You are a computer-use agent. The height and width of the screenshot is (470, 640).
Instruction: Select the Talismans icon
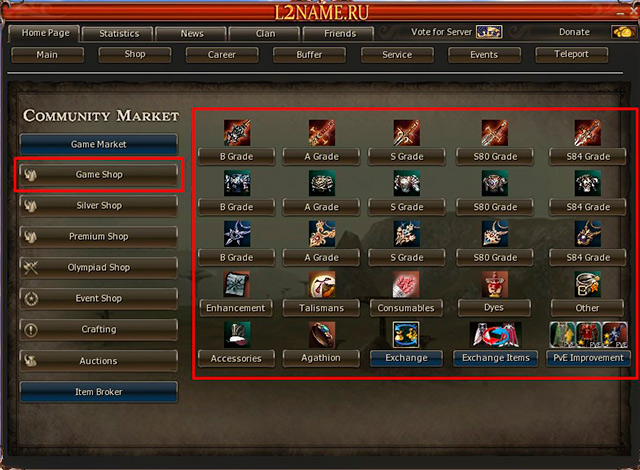pyautogui.click(x=322, y=284)
